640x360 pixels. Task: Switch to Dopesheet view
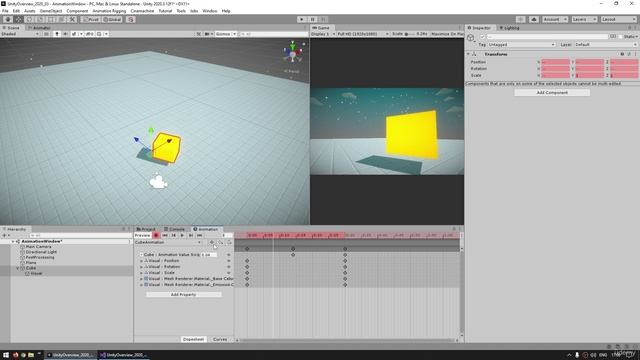(x=193, y=339)
